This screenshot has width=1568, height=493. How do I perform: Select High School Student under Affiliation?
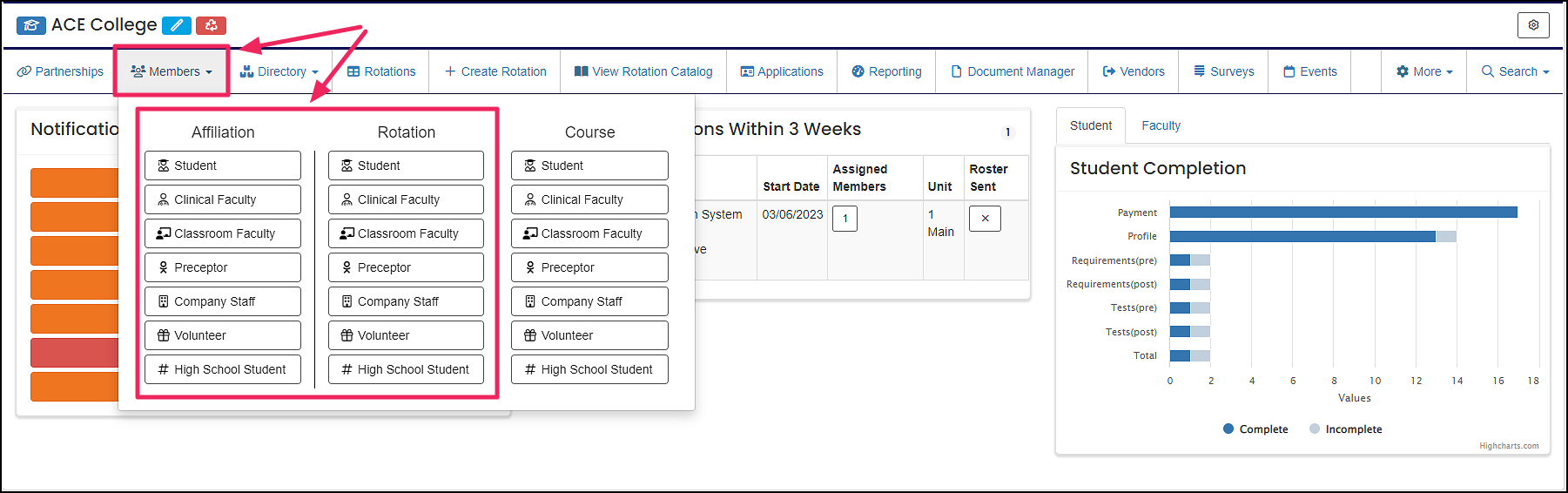pos(223,369)
